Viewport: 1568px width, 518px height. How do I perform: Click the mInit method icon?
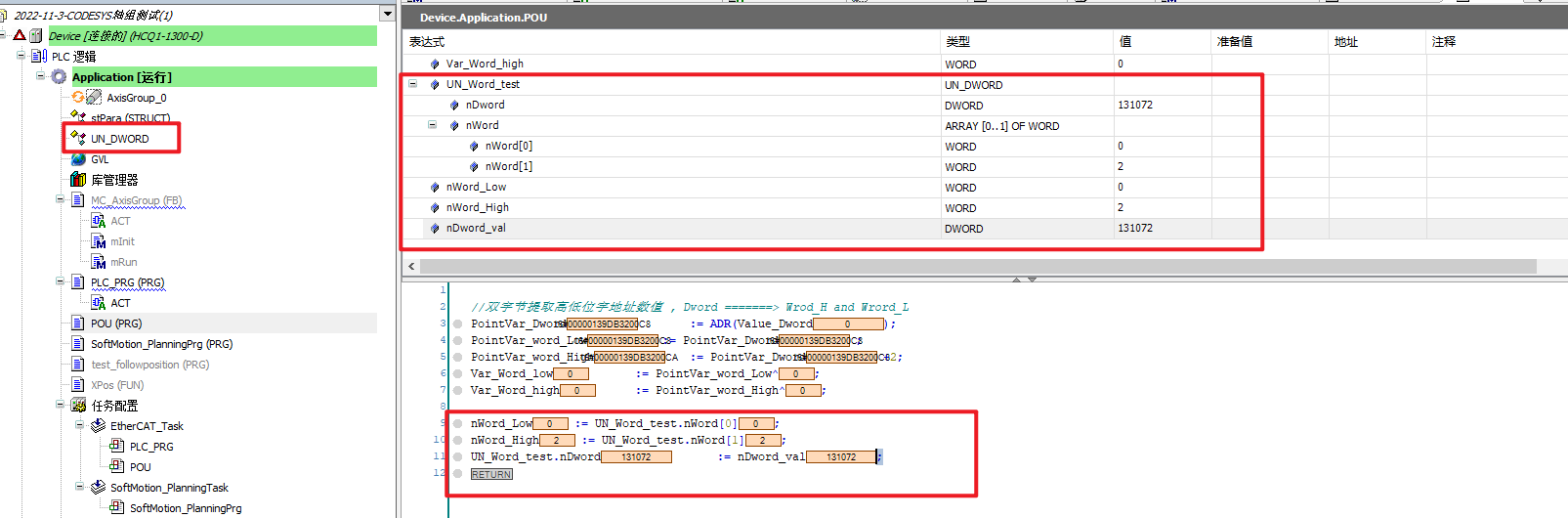click(x=98, y=241)
